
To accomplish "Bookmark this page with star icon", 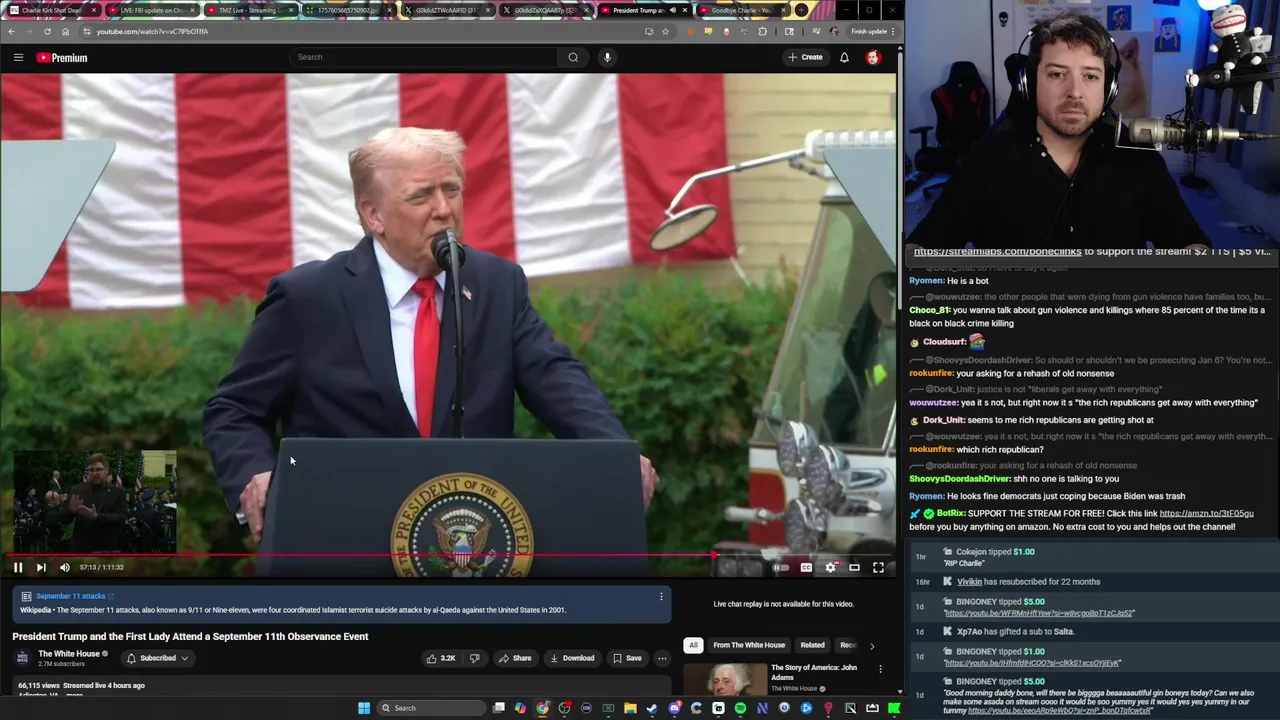I will pos(665,31).
